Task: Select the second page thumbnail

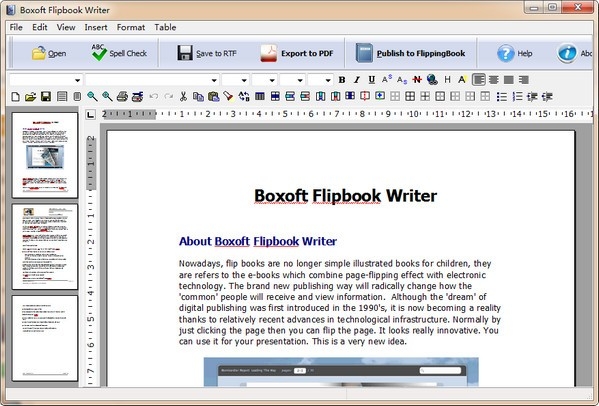Action: 45,246
